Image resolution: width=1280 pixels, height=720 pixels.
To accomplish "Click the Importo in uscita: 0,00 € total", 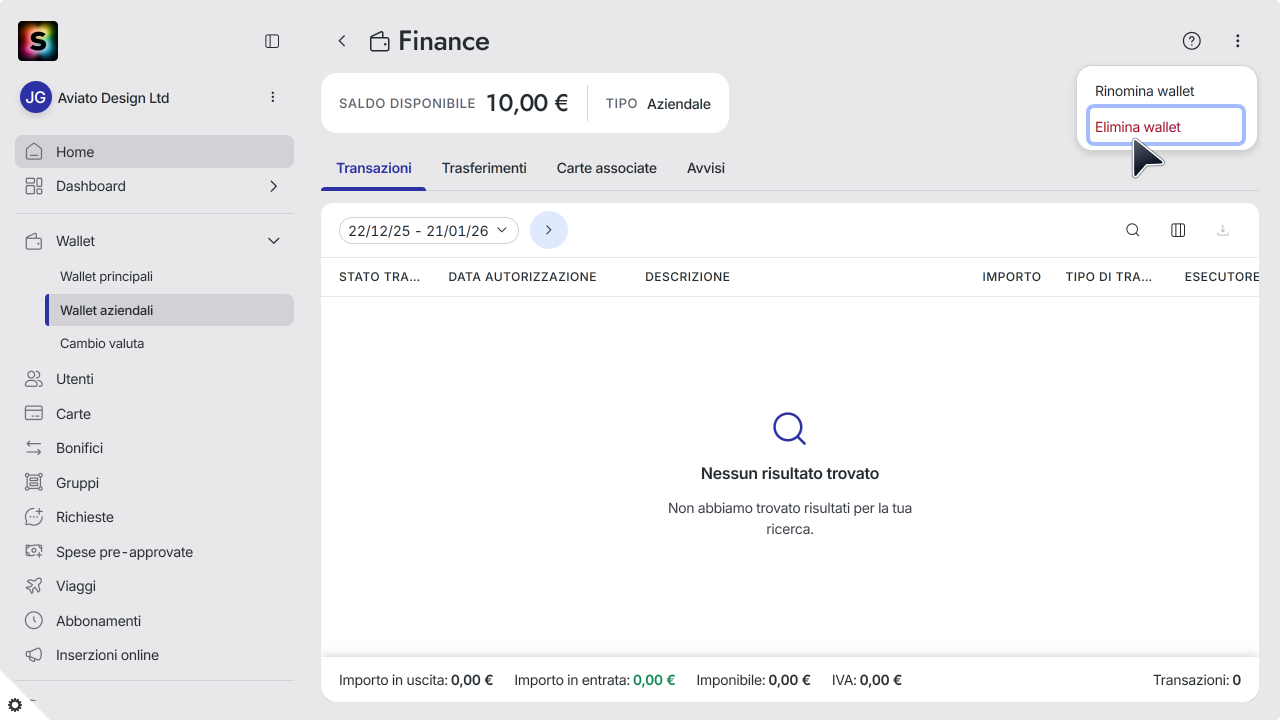I will tap(416, 680).
